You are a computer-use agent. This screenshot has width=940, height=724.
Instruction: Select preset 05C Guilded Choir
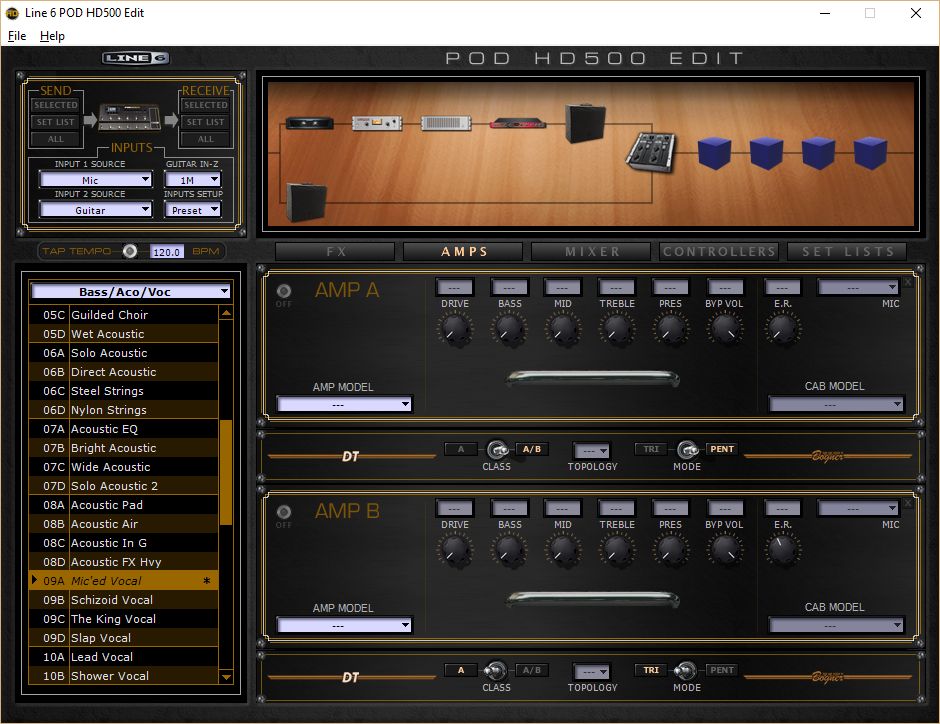click(123, 315)
